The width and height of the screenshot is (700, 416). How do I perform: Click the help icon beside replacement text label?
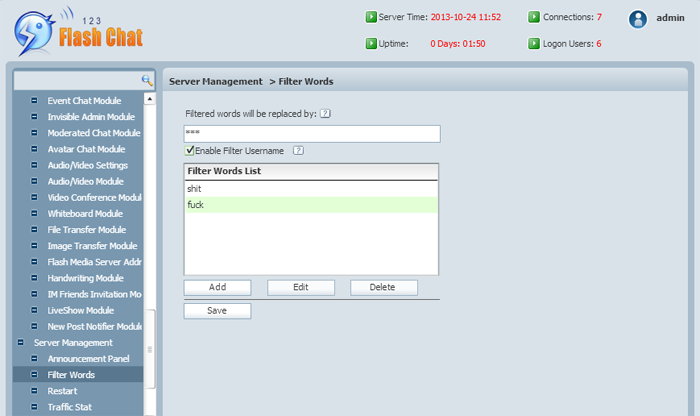tap(325, 114)
